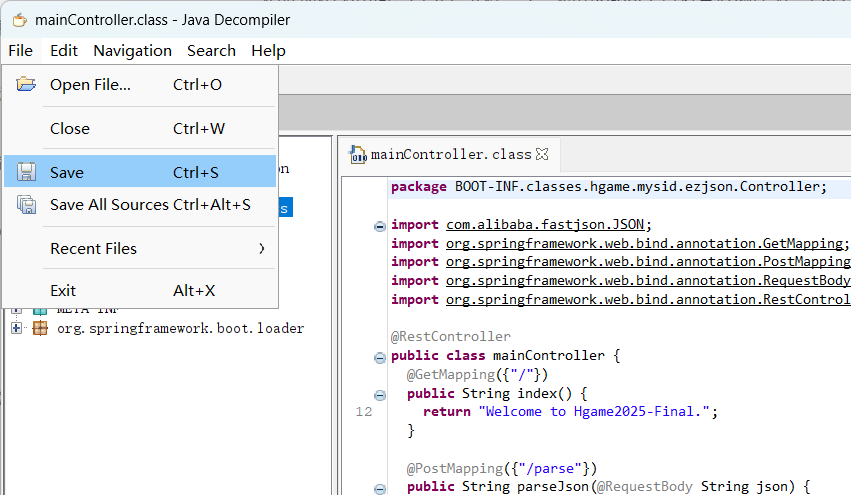Open the Navigation menu

[x=132, y=50]
